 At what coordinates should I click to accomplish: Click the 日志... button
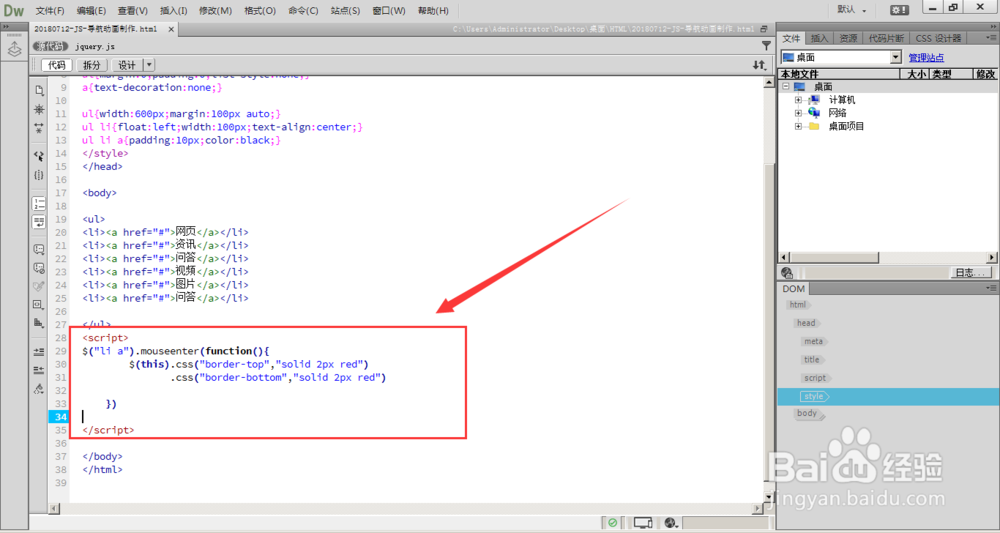point(971,273)
